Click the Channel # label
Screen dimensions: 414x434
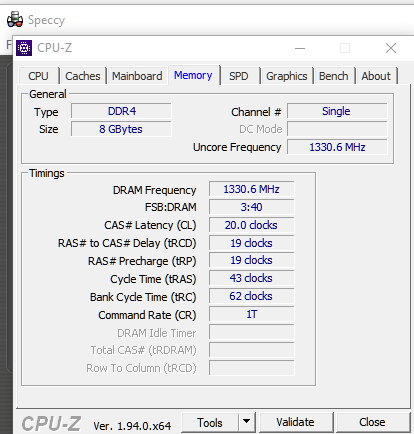point(256,112)
